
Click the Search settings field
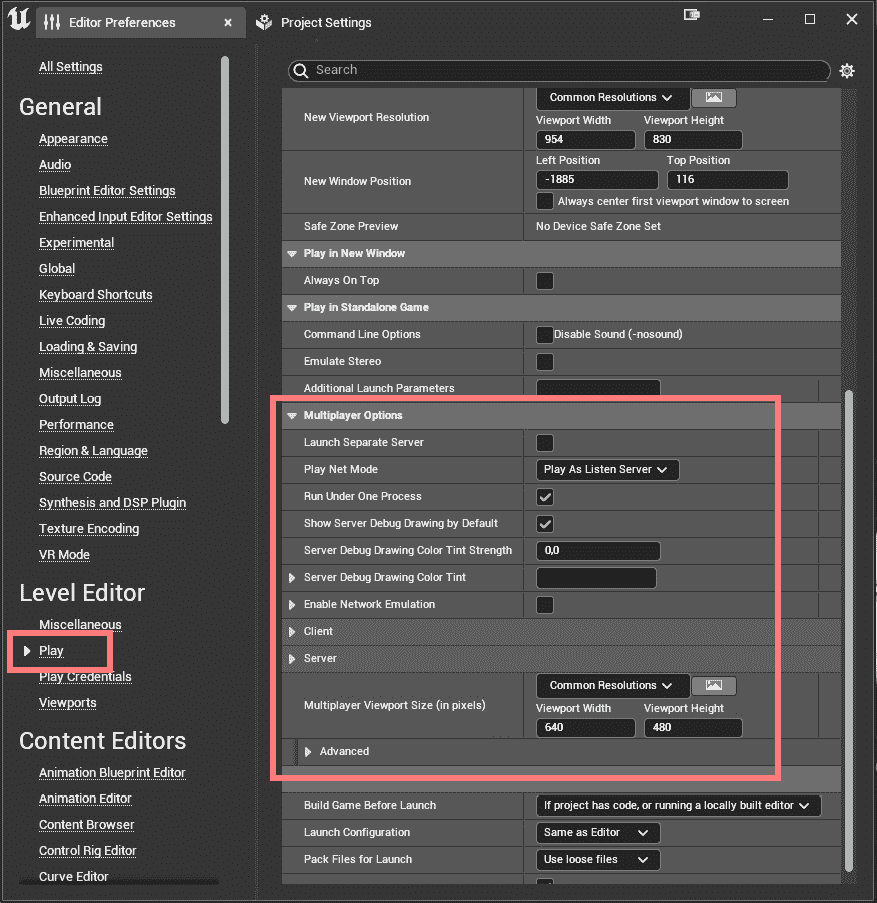point(559,70)
